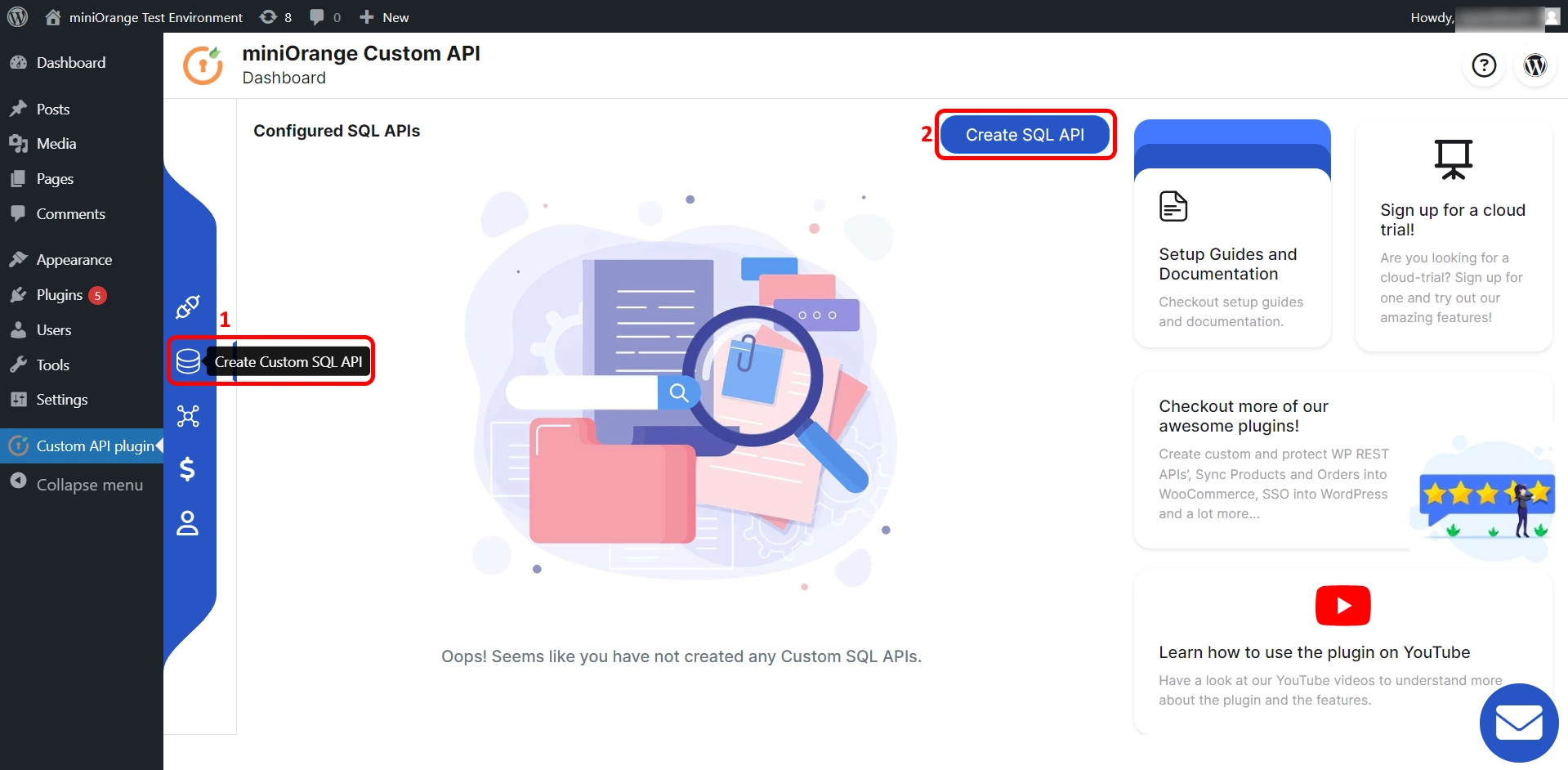
Task: Open the blue mail contact bubble
Action: pyautogui.click(x=1519, y=723)
